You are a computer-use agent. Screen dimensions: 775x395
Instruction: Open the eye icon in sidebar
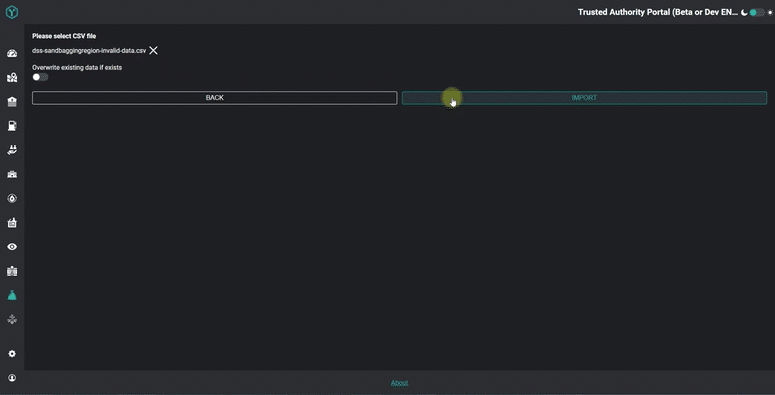pyautogui.click(x=12, y=247)
